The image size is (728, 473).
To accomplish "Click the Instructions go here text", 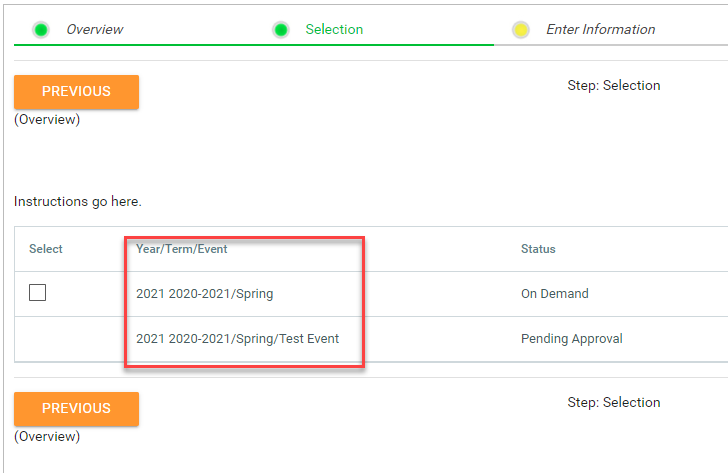I will [x=78, y=202].
